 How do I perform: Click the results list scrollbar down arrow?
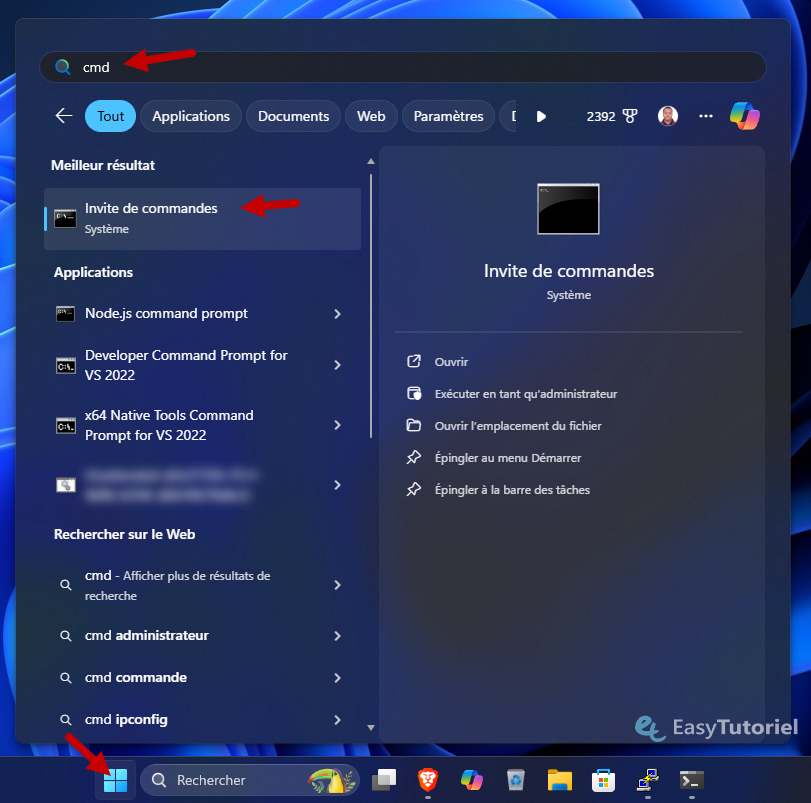371,728
